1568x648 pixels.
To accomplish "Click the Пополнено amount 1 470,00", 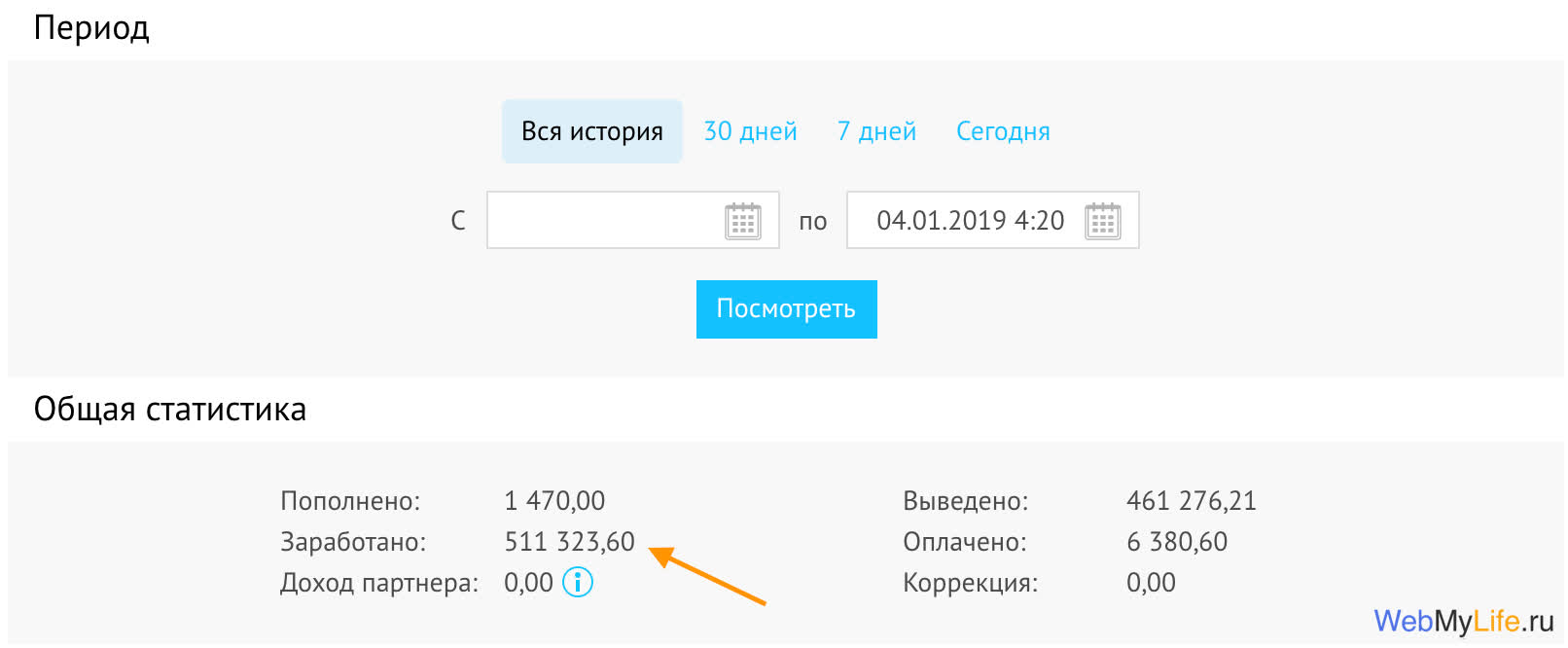I will (x=554, y=501).
